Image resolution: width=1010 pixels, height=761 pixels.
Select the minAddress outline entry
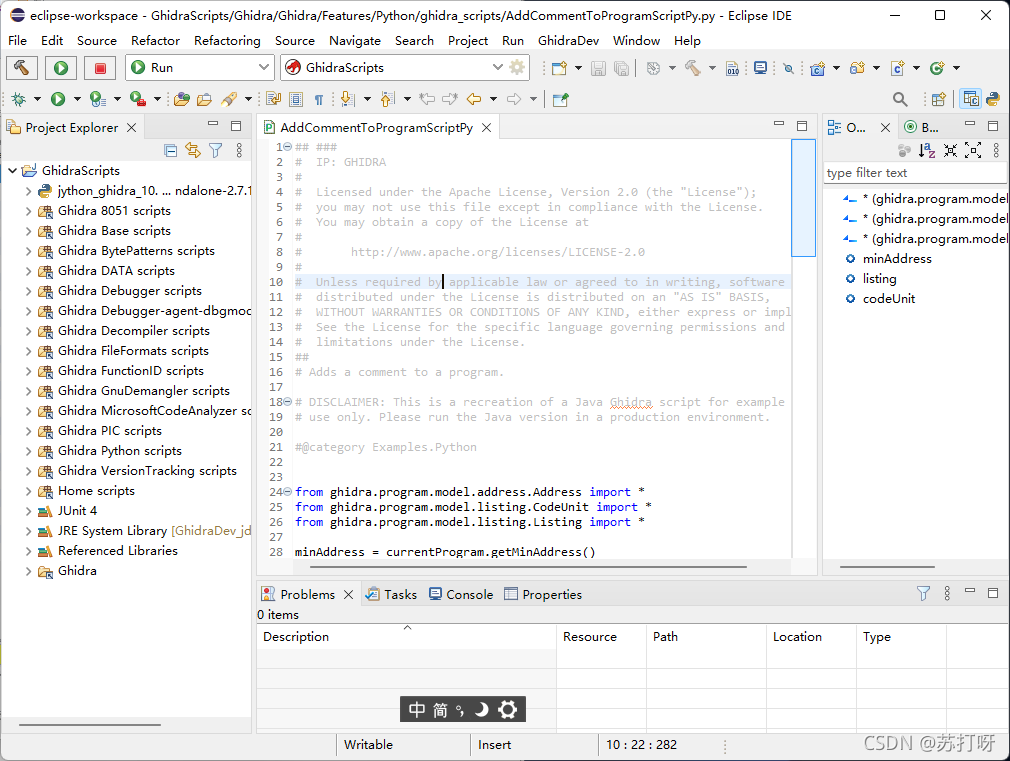tap(897, 258)
